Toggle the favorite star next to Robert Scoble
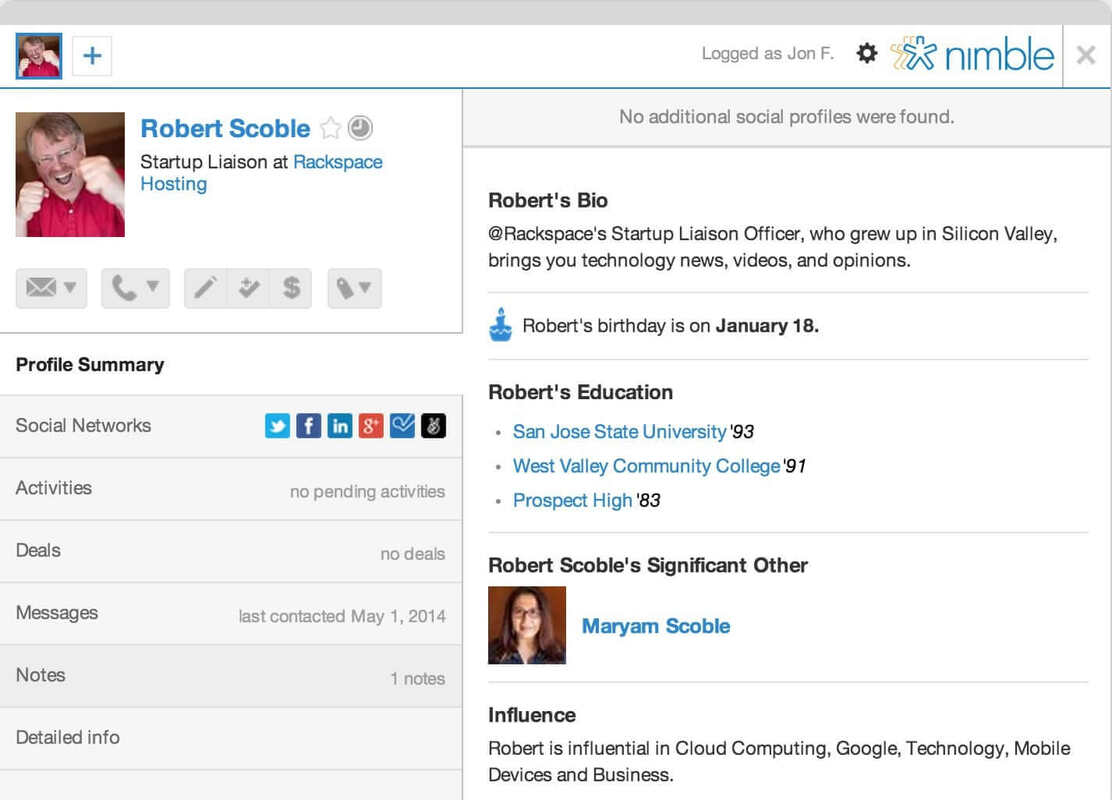The width and height of the screenshot is (1112, 800). coord(330,128)
